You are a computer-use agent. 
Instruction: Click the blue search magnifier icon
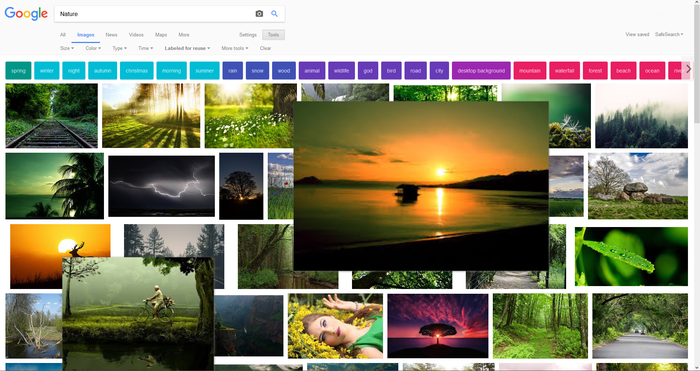pyautogui.click(x=275, y=14)
